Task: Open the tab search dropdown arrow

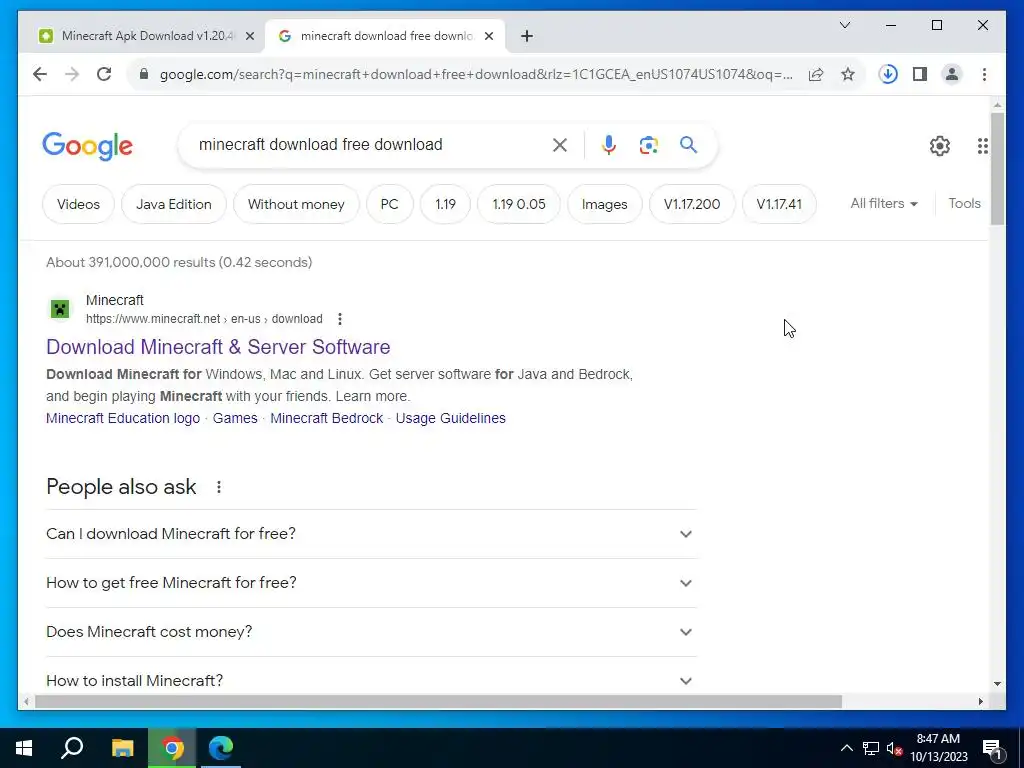Action: 844,25
